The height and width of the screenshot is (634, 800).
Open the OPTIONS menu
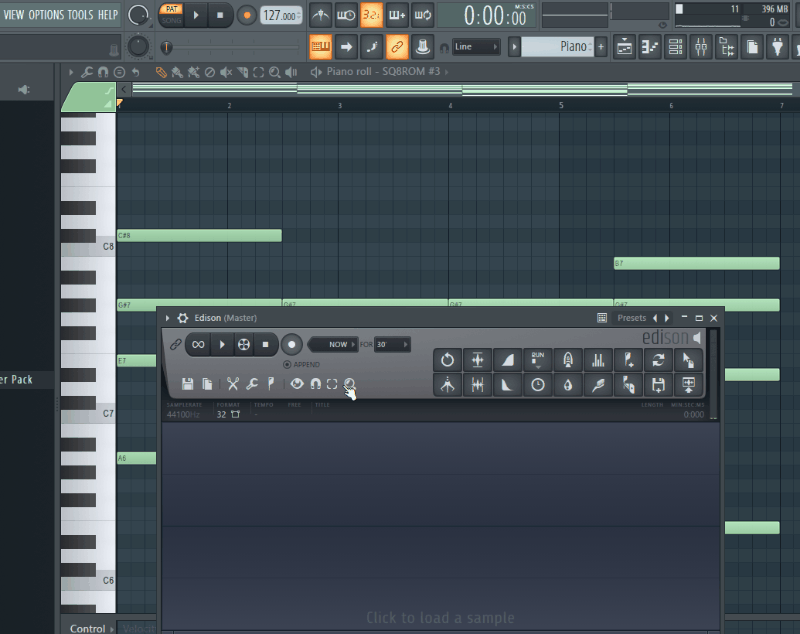(46, 15)
